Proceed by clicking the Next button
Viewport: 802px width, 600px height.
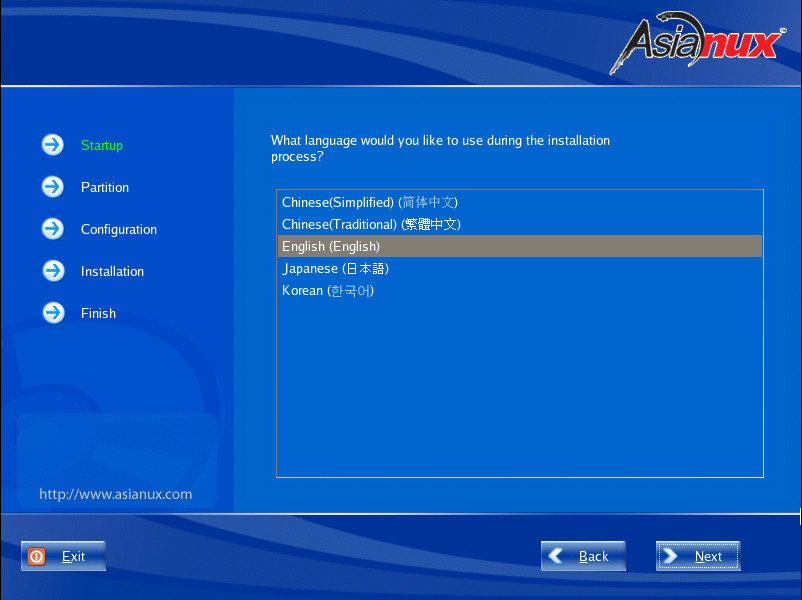[697, 556]
